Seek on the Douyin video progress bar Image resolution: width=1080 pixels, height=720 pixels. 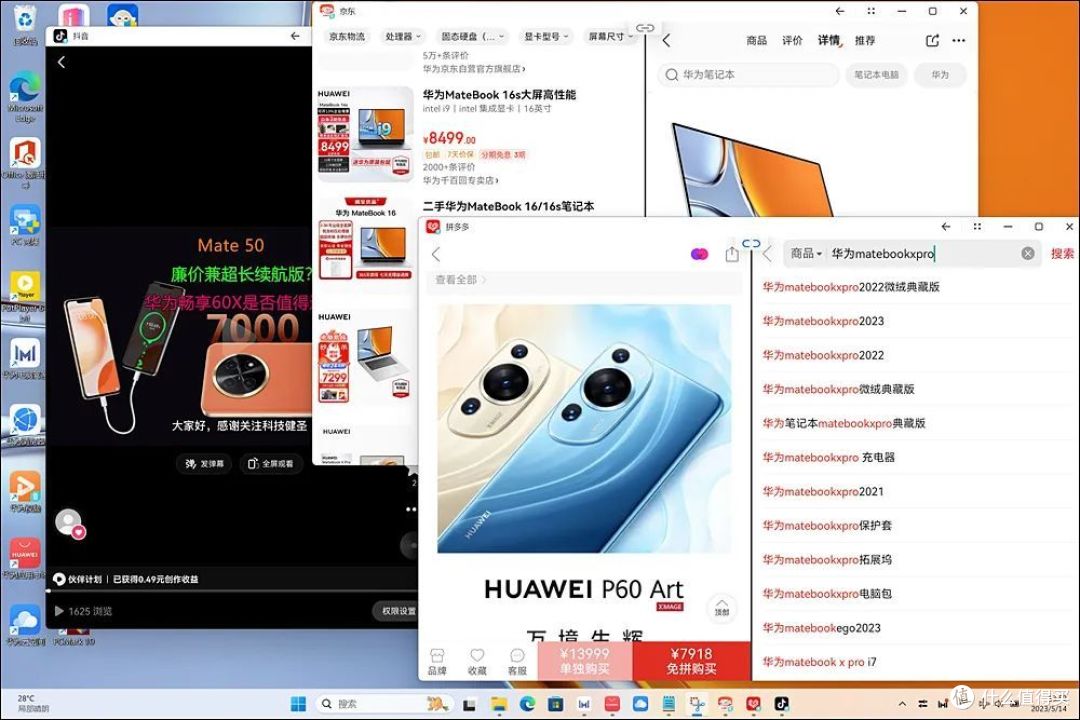[231, 591]
